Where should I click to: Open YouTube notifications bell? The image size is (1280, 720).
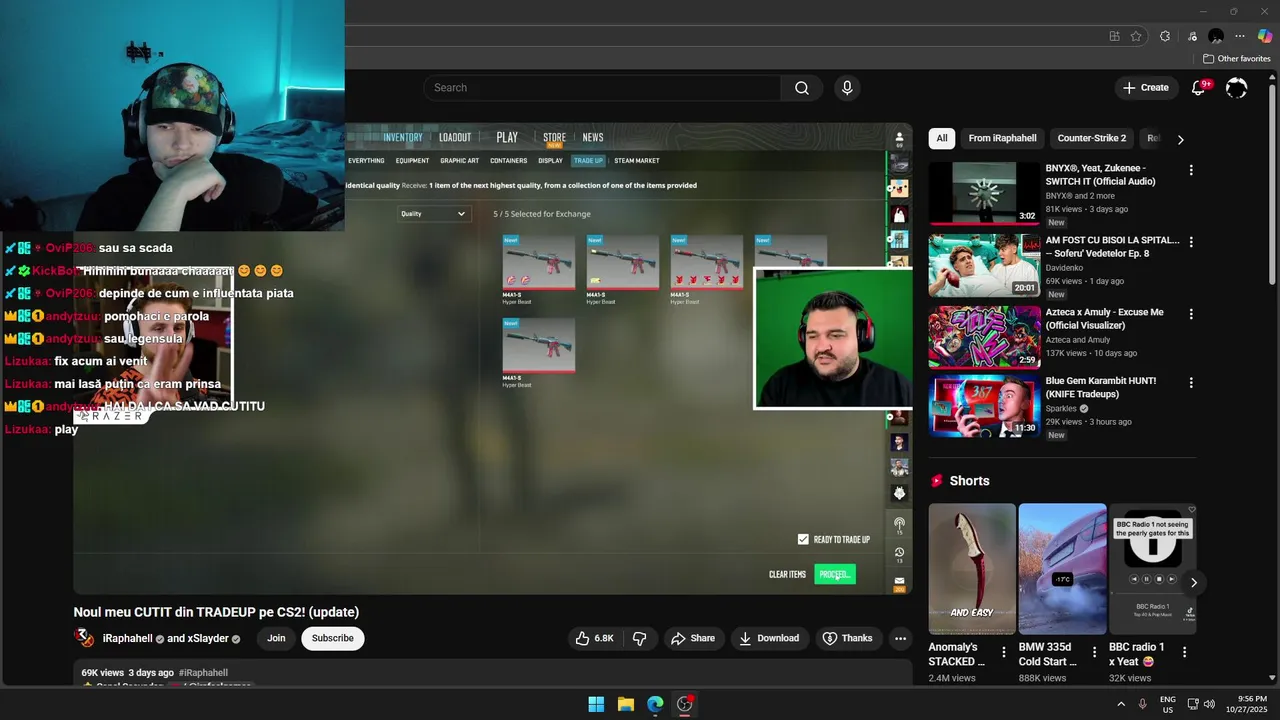point(1198,88)
